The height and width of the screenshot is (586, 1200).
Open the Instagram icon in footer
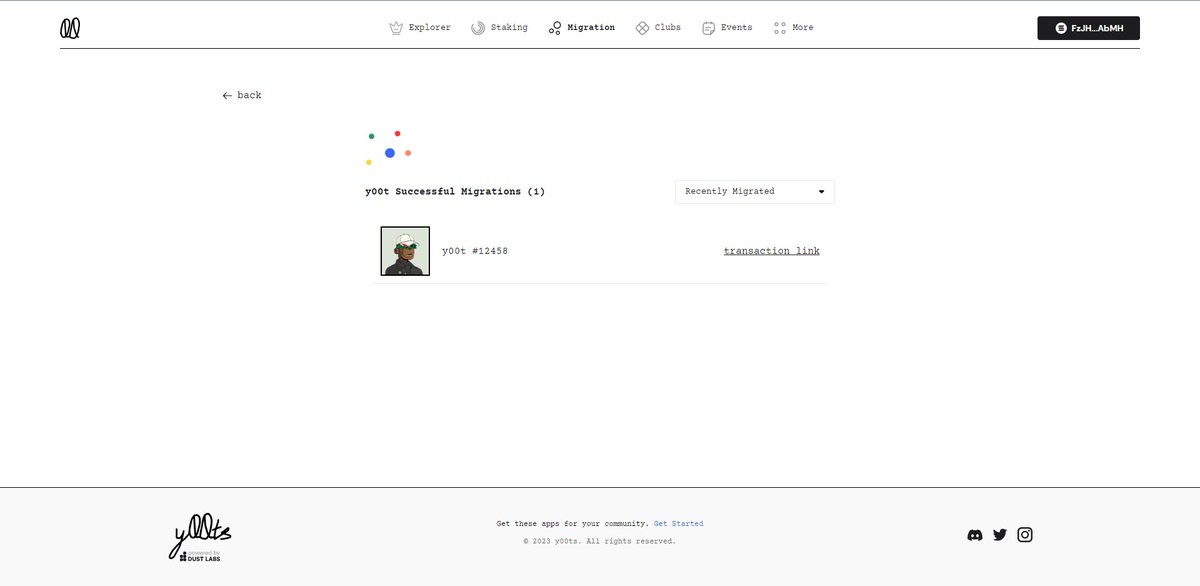[x=1025, y=535]
